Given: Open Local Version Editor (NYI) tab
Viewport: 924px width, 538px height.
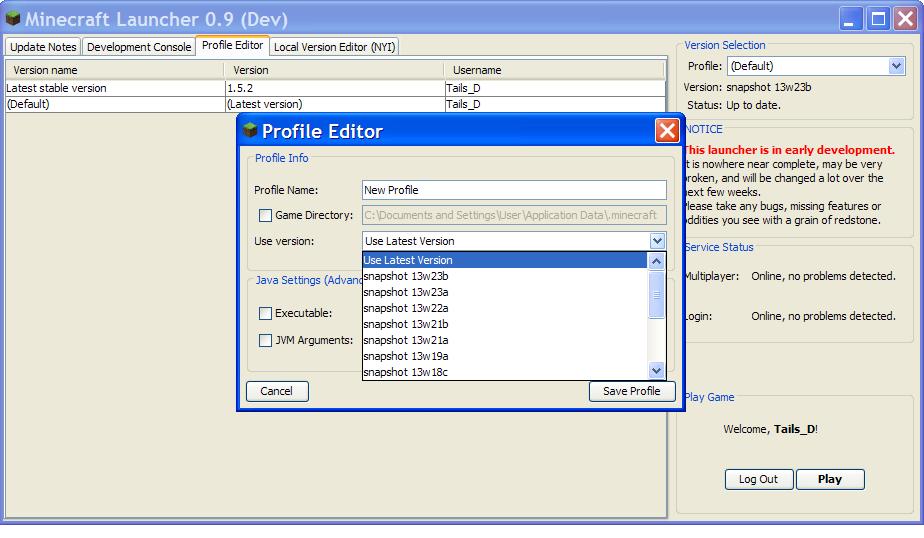Looking at the screenshot, I should (334, 47).
